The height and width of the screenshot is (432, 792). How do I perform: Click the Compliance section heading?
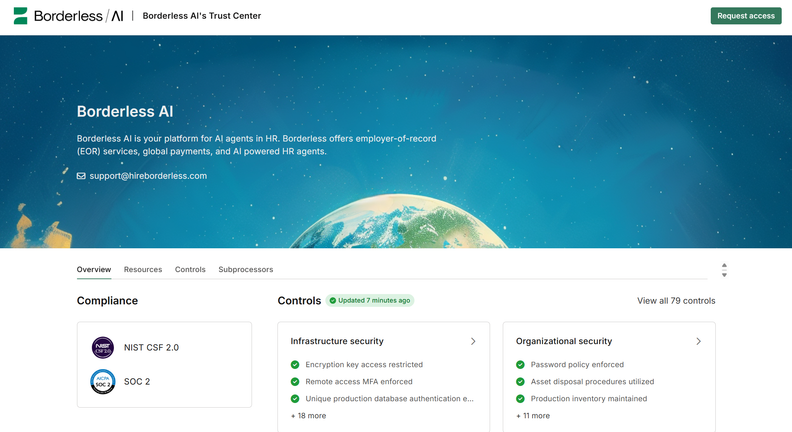[107, 301]
